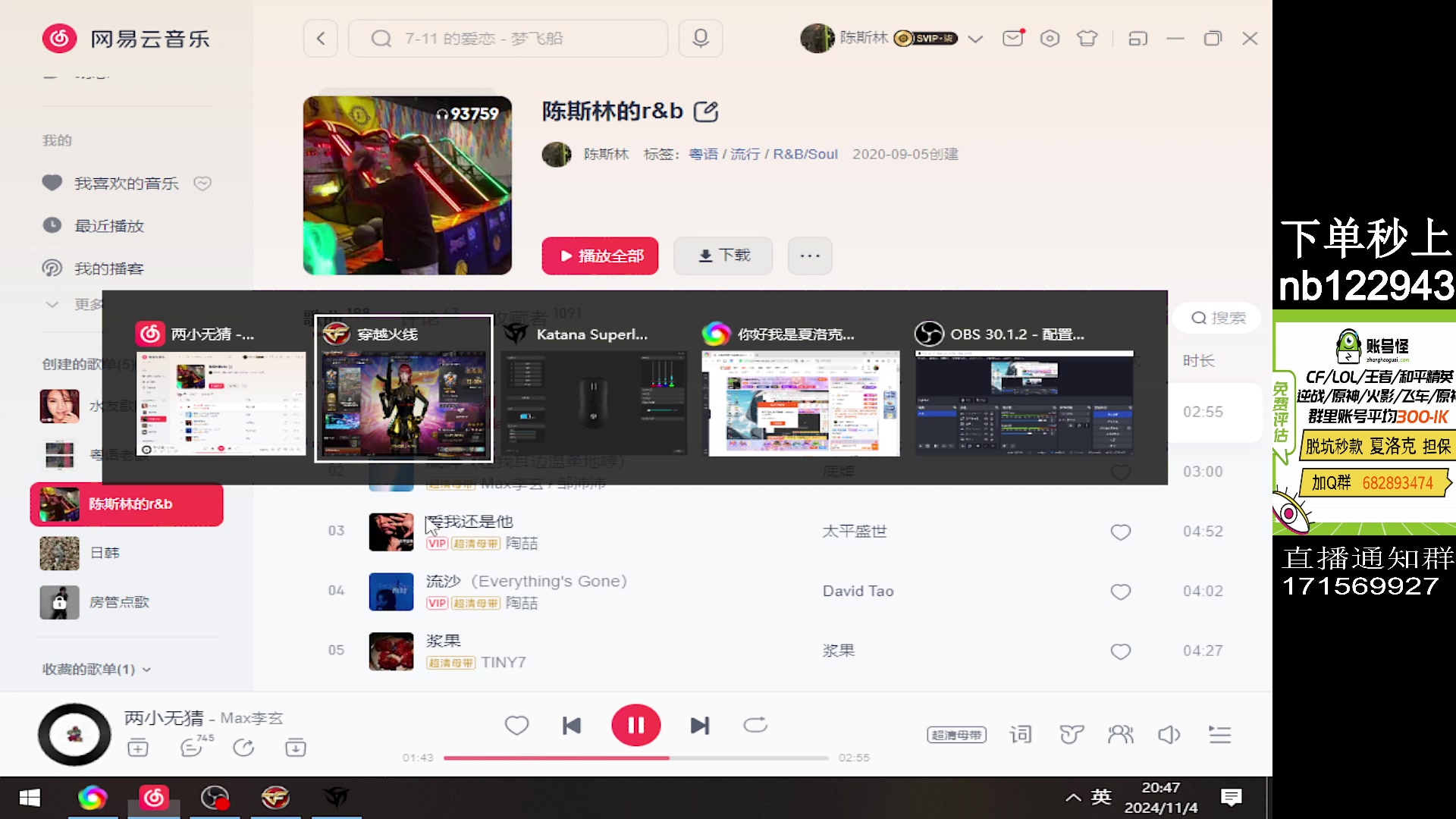Skip to next track
1456x819 pixels.
tap(700, 726)
